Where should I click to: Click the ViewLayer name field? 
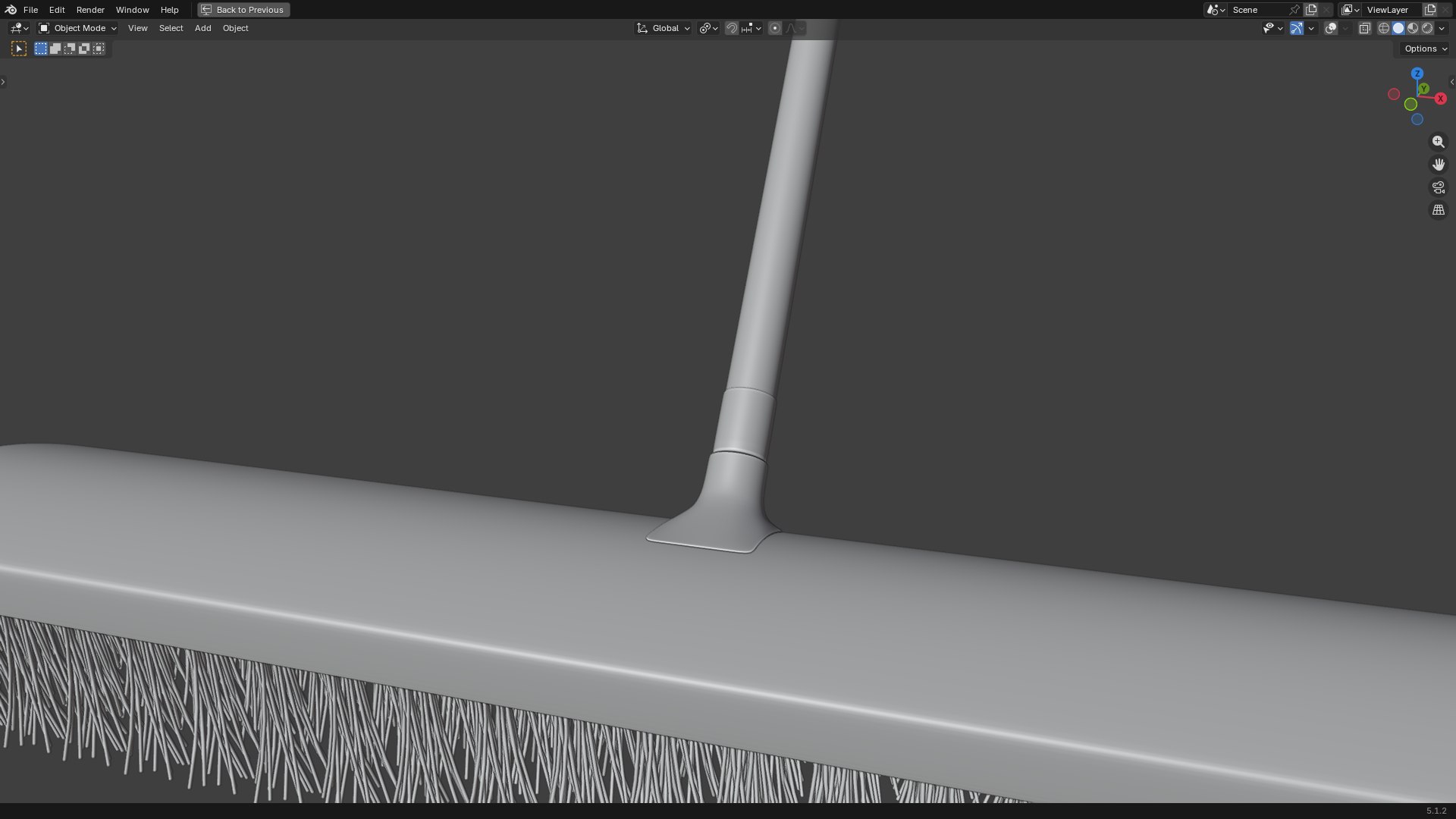click(x=1392, y=10)
